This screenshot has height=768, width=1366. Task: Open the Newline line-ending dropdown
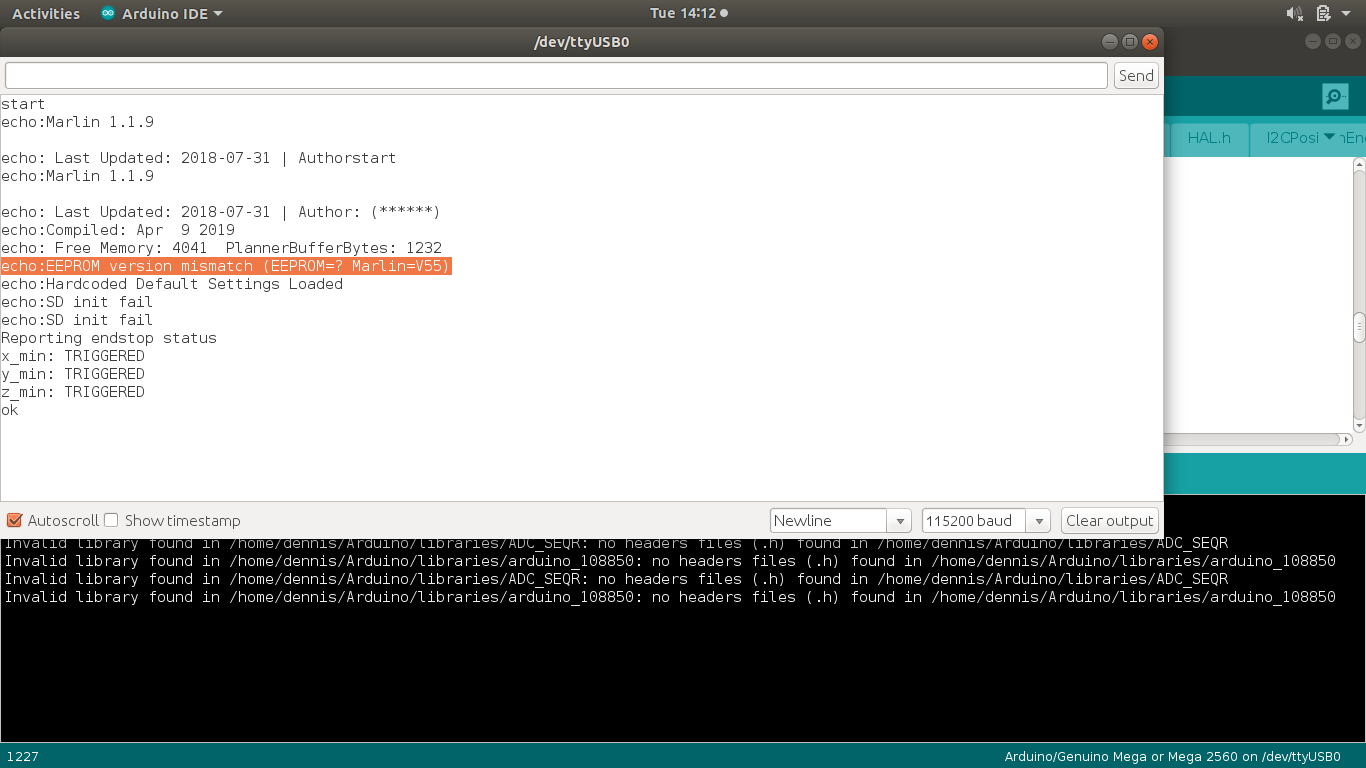840,520
